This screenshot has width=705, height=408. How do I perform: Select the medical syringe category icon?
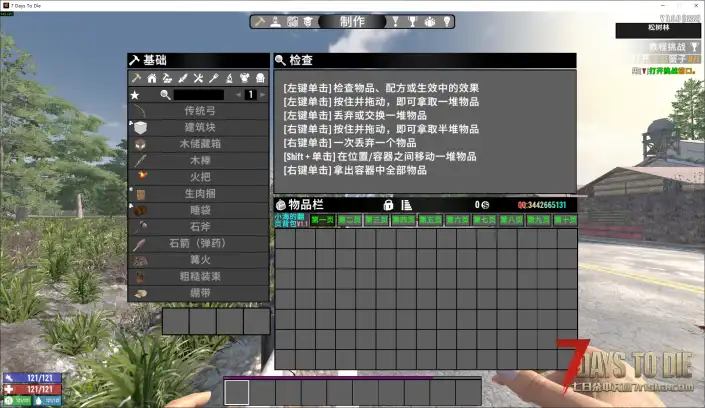pyautogui.click(x=214, y=78)
